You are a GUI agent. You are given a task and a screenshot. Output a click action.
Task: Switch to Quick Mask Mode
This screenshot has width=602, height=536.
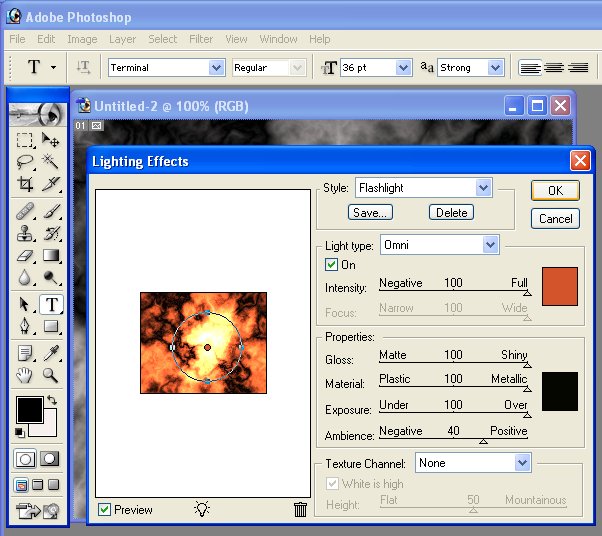(x=50, y=458)
